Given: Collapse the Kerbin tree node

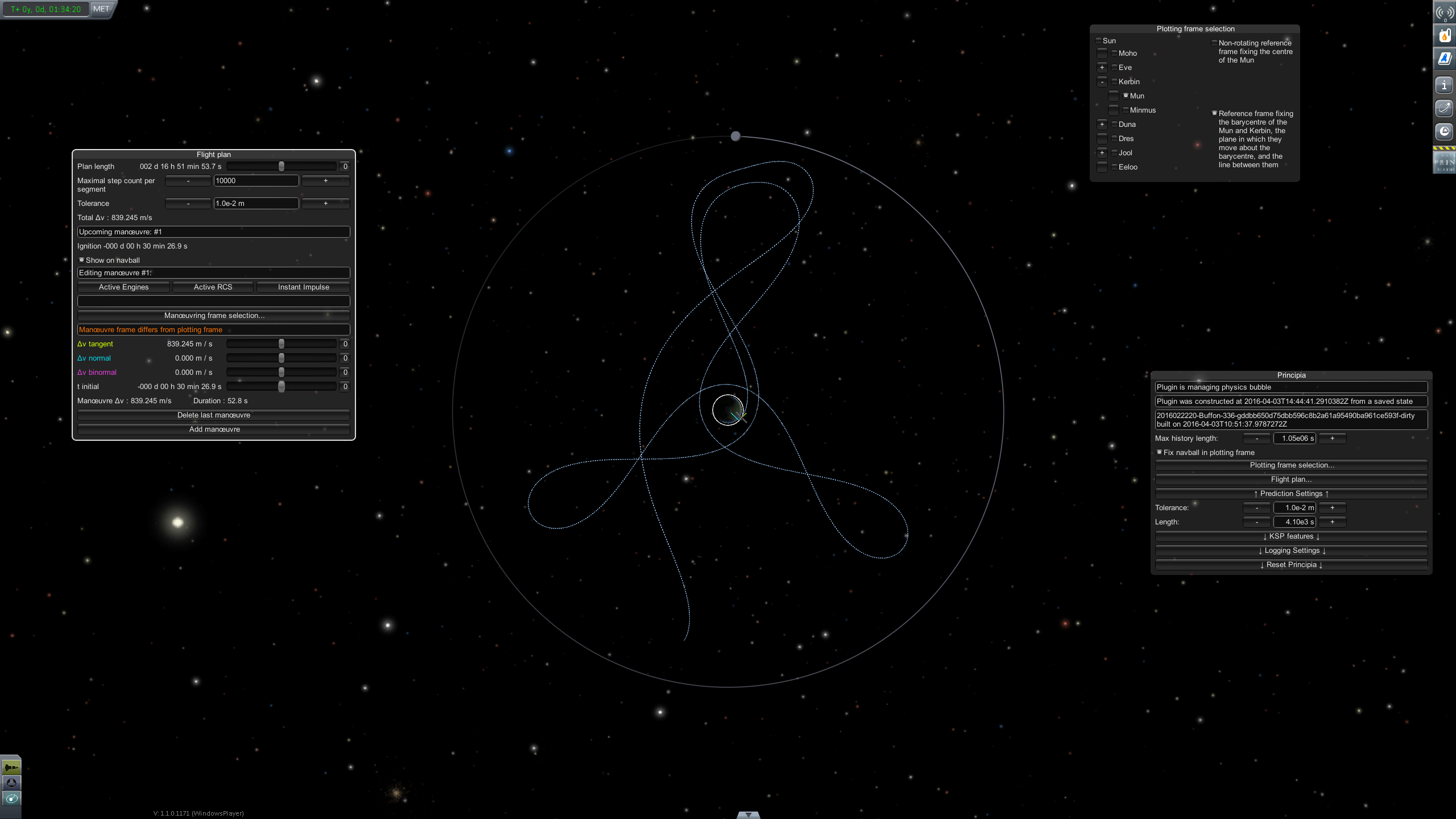Looking at the screenshot, I should 1102,82.
